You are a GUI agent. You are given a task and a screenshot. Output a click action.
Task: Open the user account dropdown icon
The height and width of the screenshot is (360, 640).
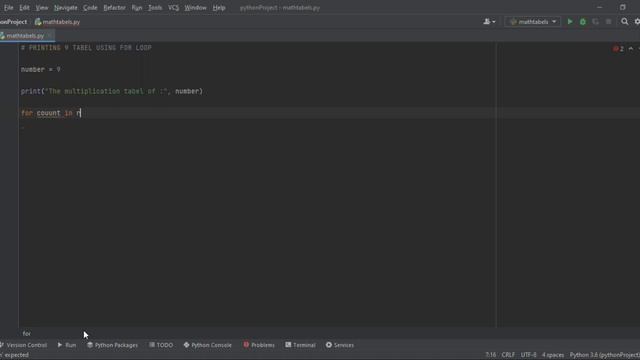point(489,22)
